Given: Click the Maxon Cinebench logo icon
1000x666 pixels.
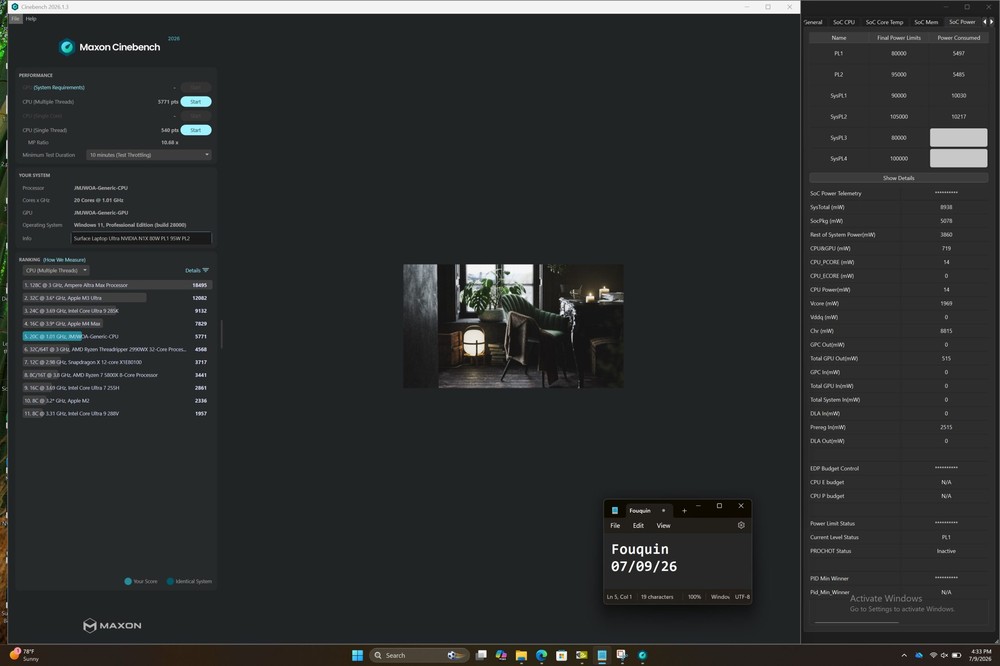Looking at the screenshot, I should (66, 47).
